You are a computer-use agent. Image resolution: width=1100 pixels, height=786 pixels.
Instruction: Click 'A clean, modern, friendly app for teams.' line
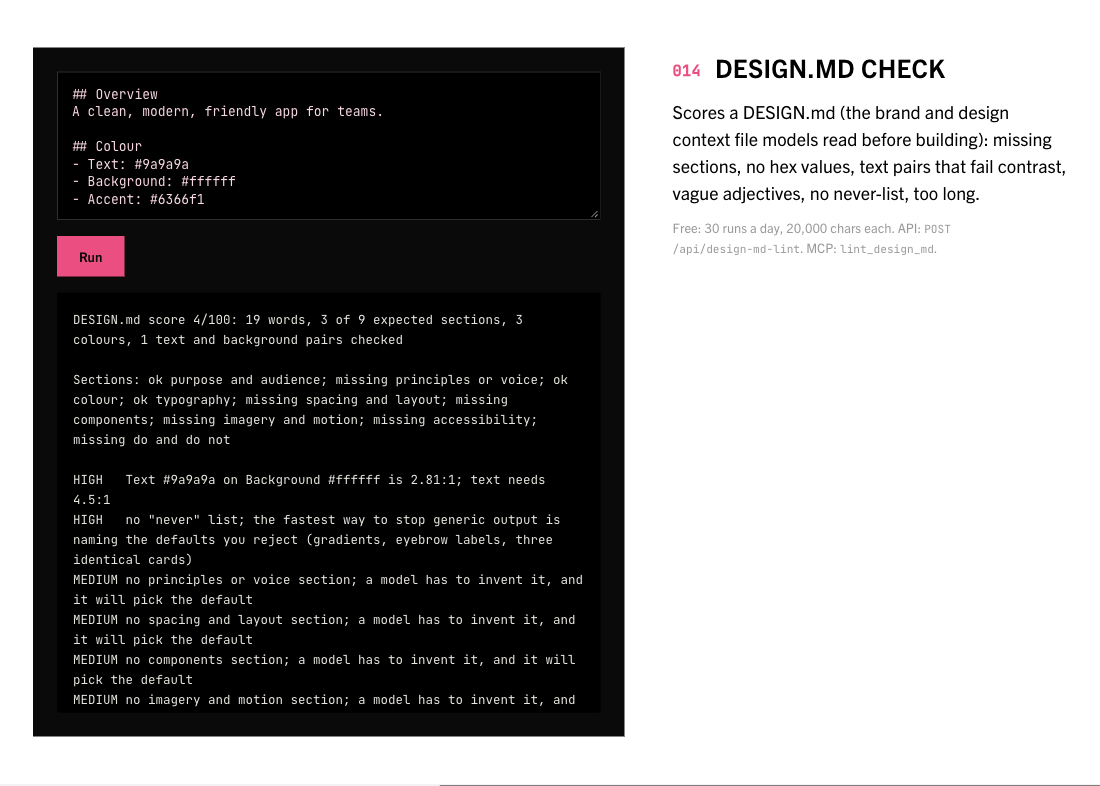tap(228, 112)
